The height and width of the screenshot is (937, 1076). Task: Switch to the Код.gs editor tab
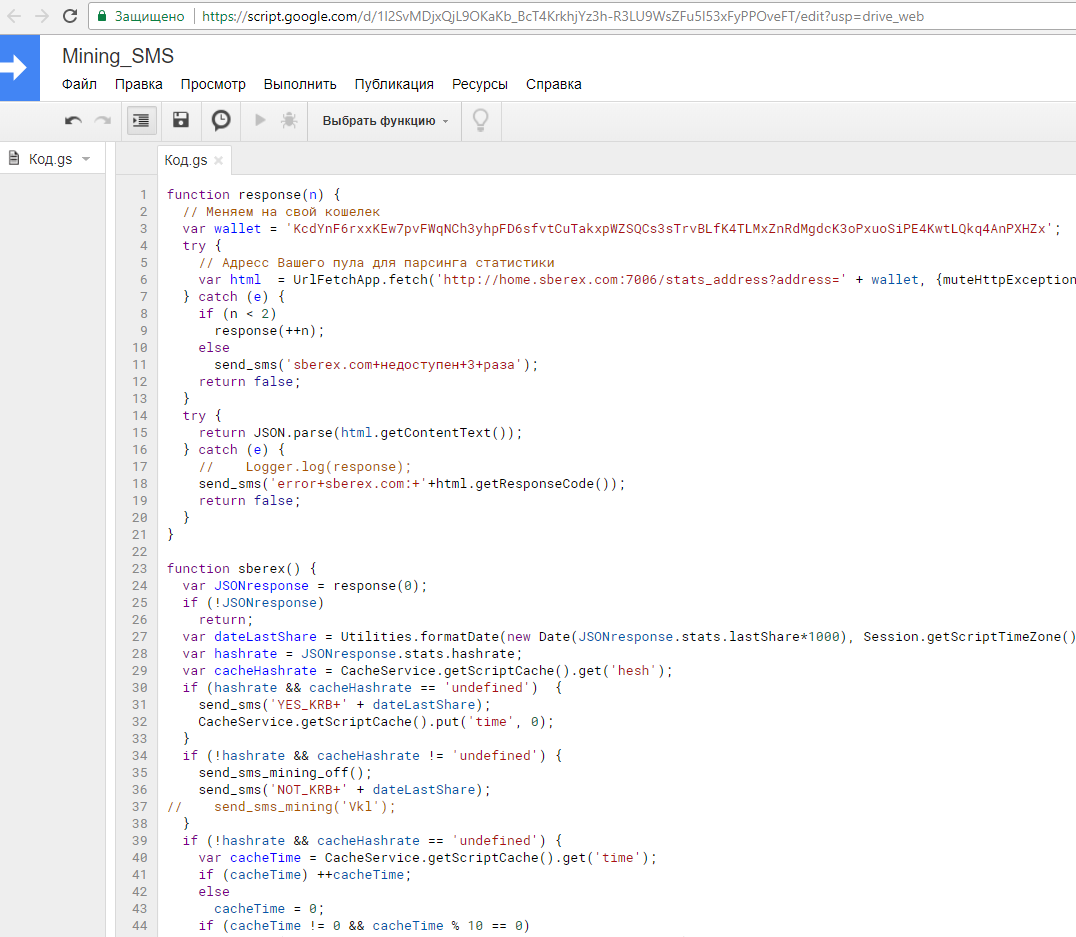point(186,160)
